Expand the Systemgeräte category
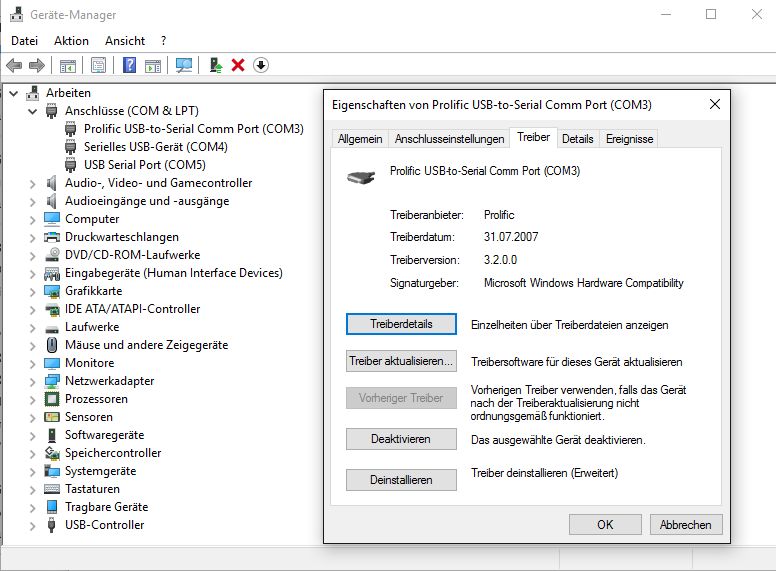The height and width of the screenshot is (571, 776). (x=32, y=472)
